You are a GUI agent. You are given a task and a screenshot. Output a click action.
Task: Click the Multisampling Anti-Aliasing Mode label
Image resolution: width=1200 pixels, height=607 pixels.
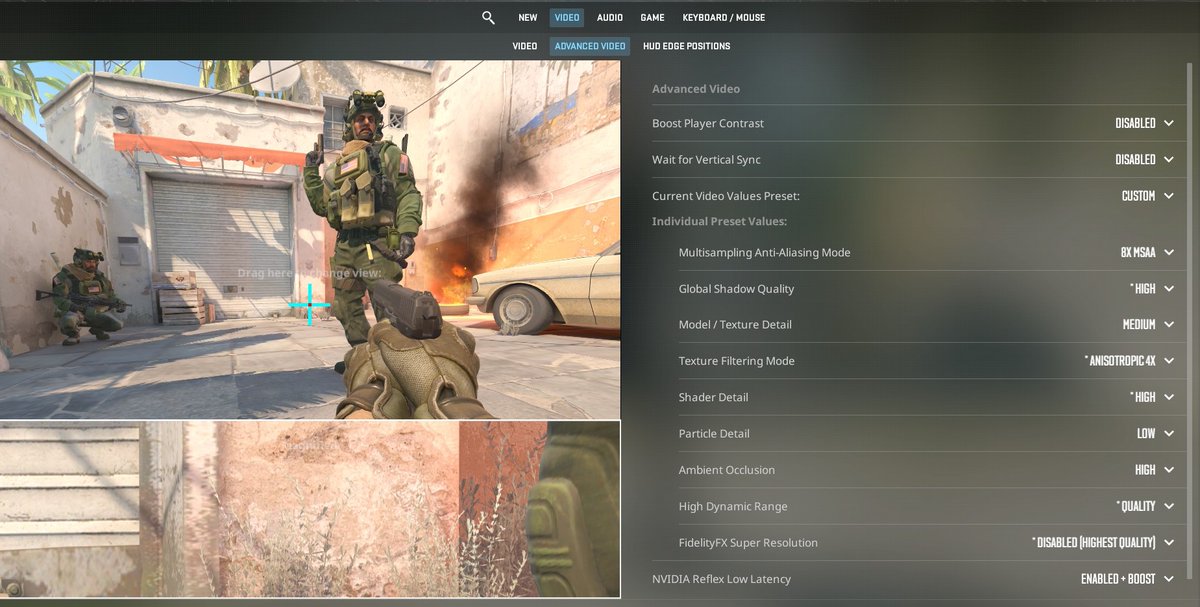point(764,253)
